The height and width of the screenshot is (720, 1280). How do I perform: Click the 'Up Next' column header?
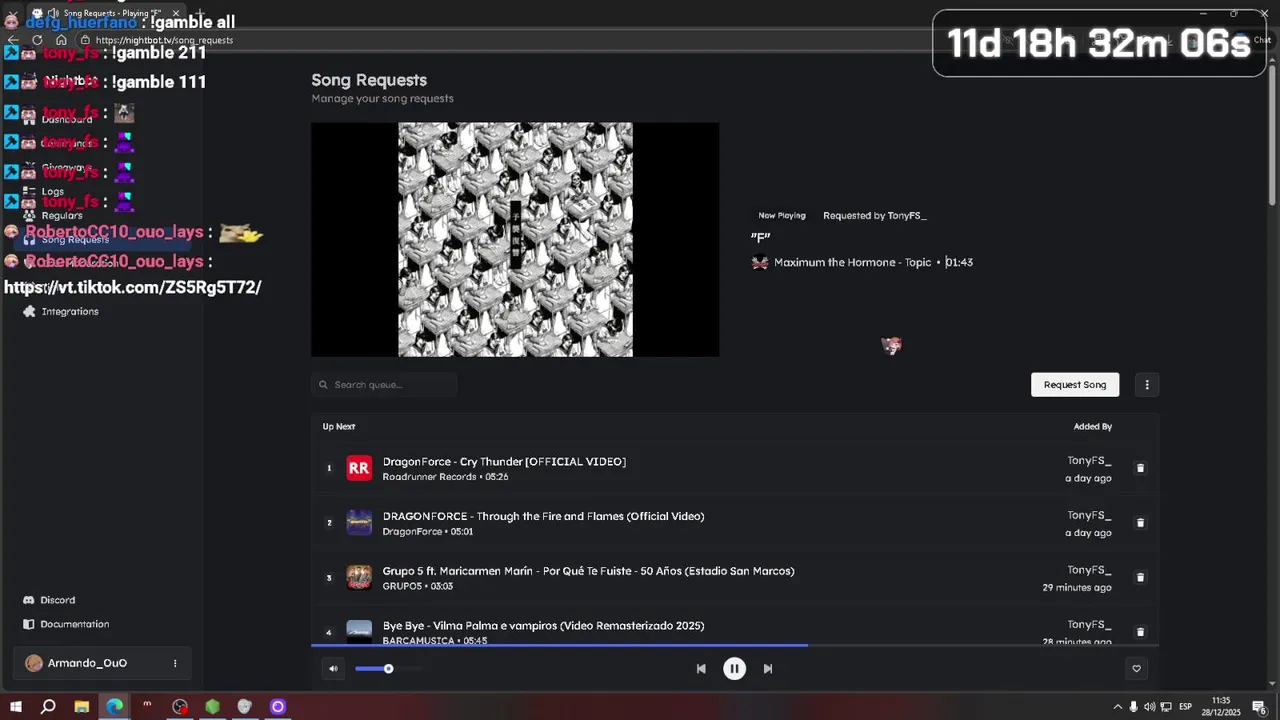(x=339, y=427)
